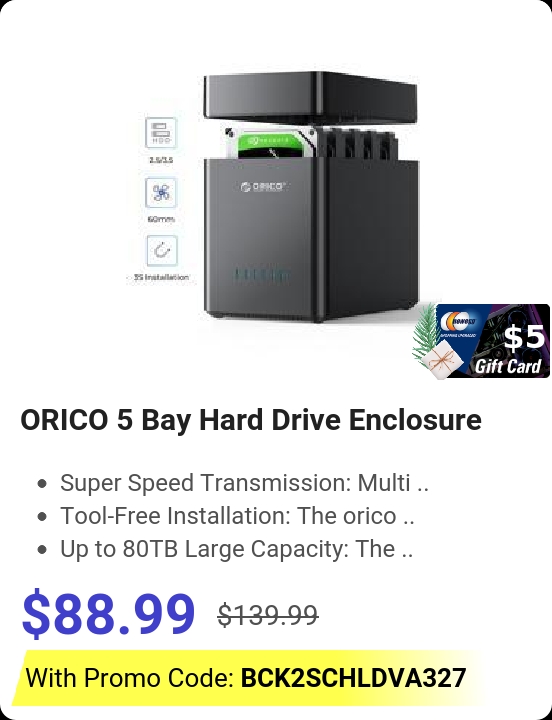This screenshot has height=720, width=552.
Task: Click the ORICO logo on the enclosure
Action: point(264,186)
